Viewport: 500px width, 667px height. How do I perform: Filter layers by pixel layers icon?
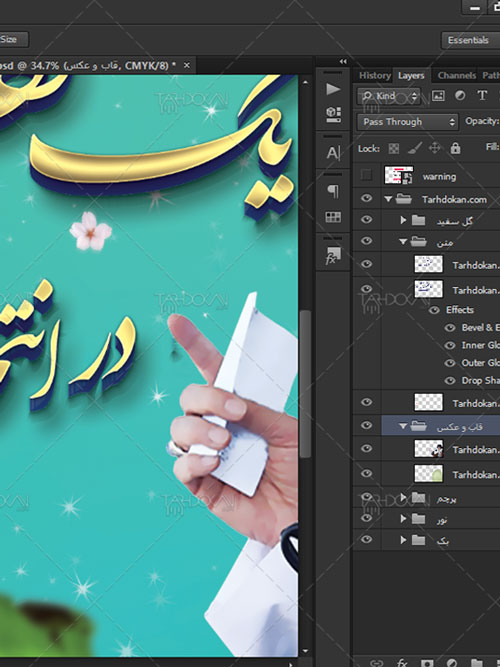[x=438, y=96]
